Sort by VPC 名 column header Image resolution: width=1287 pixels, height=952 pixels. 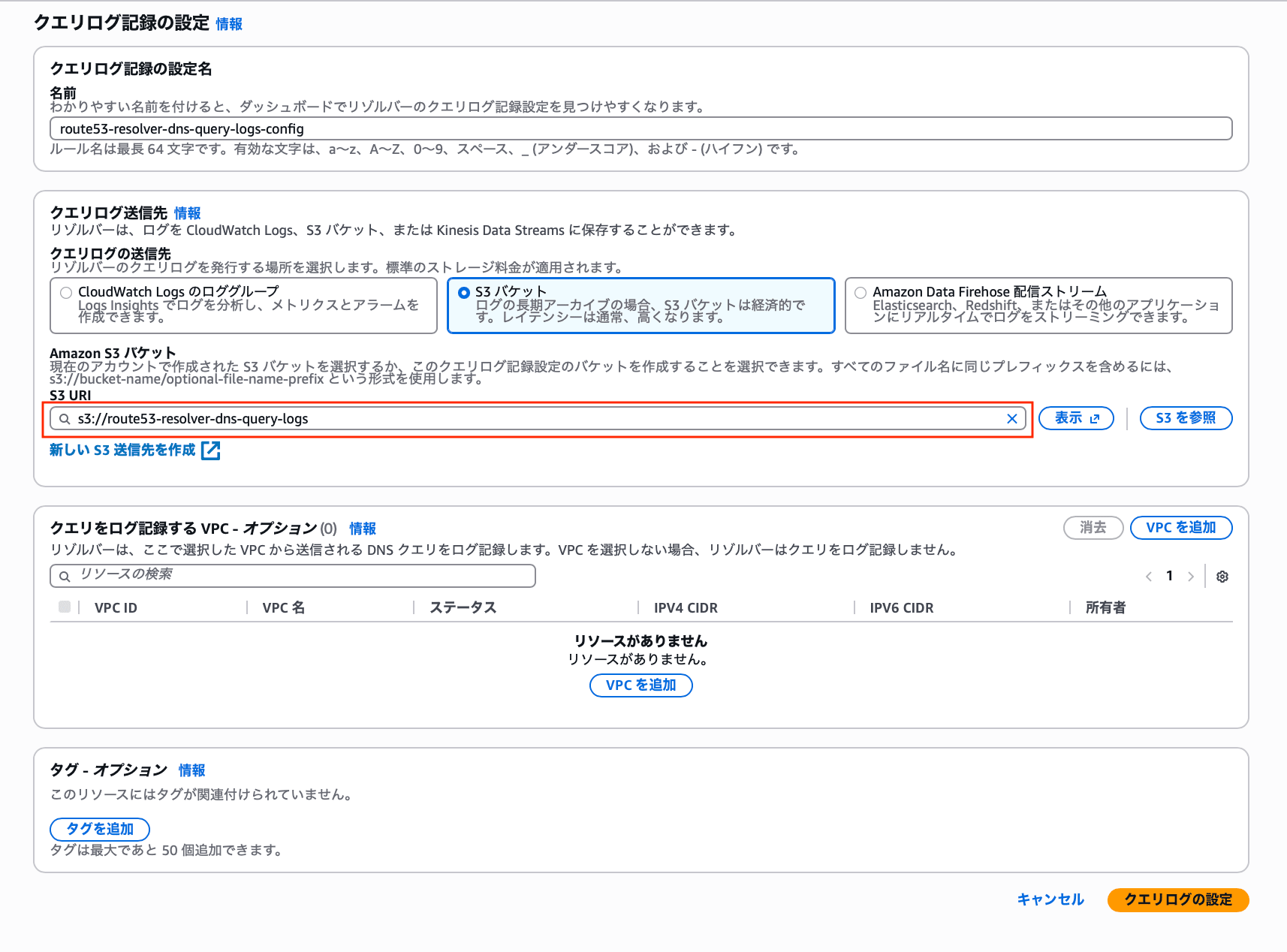(x=284, y=608)
